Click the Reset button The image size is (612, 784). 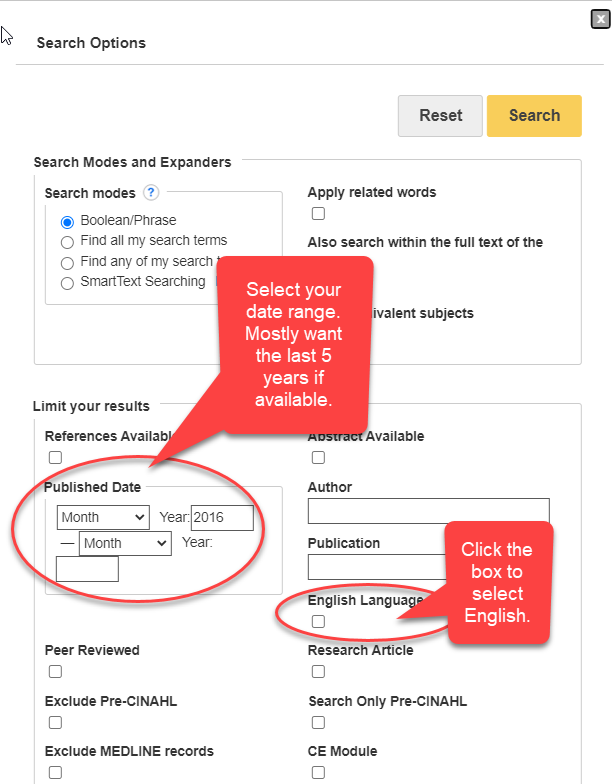(x=440, y=116)
